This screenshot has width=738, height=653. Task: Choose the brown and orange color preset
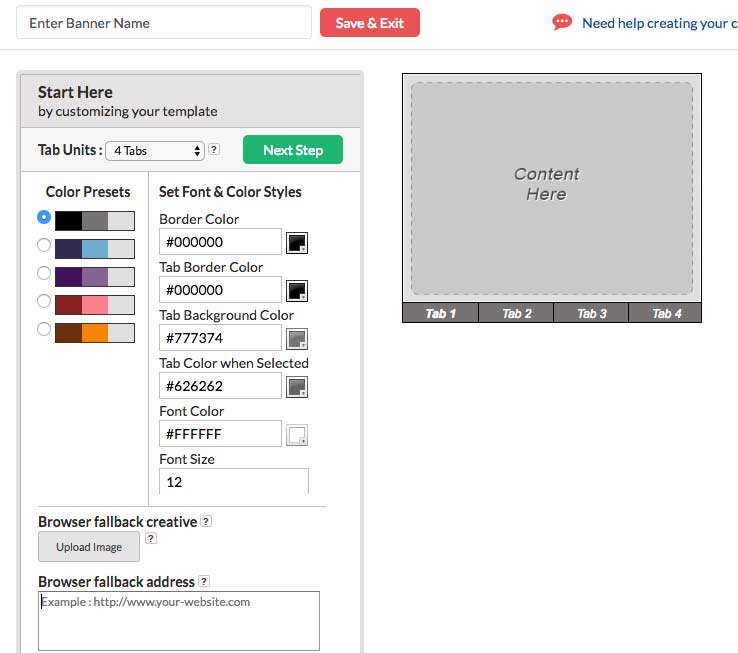[x=43, y=329]
